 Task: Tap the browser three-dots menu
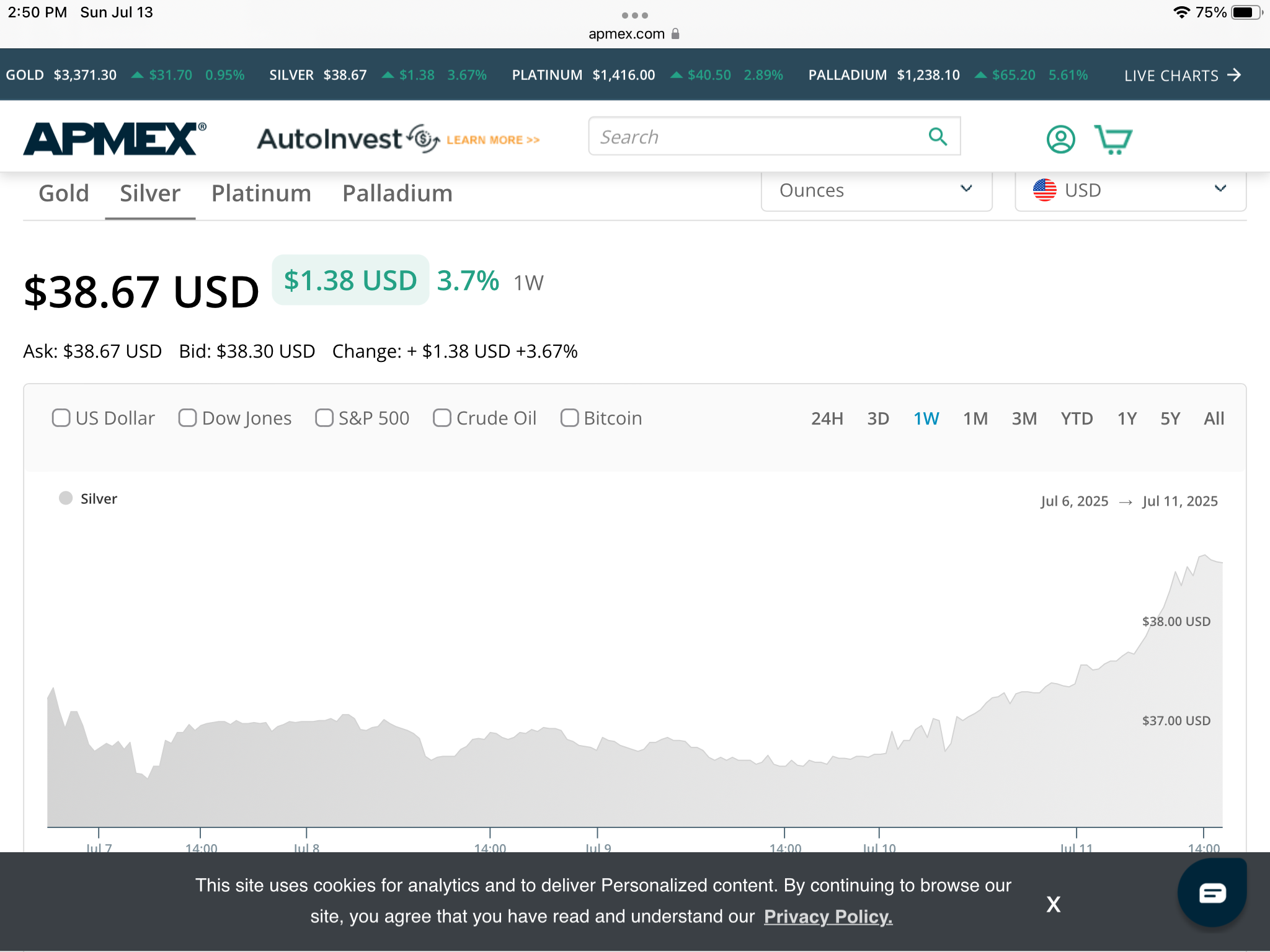tap(634, 15)
